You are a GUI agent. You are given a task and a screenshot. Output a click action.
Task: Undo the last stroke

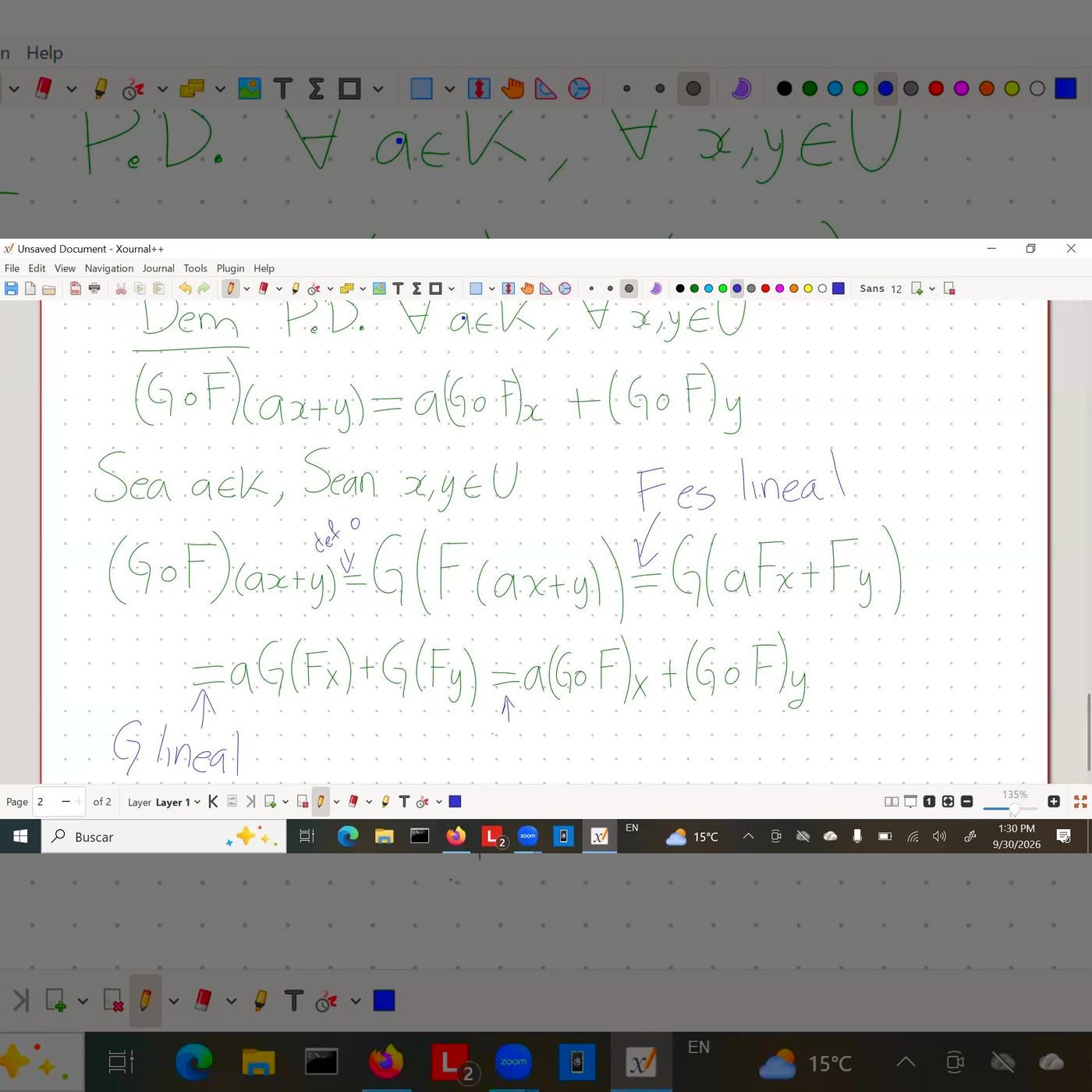click(185, 289)
